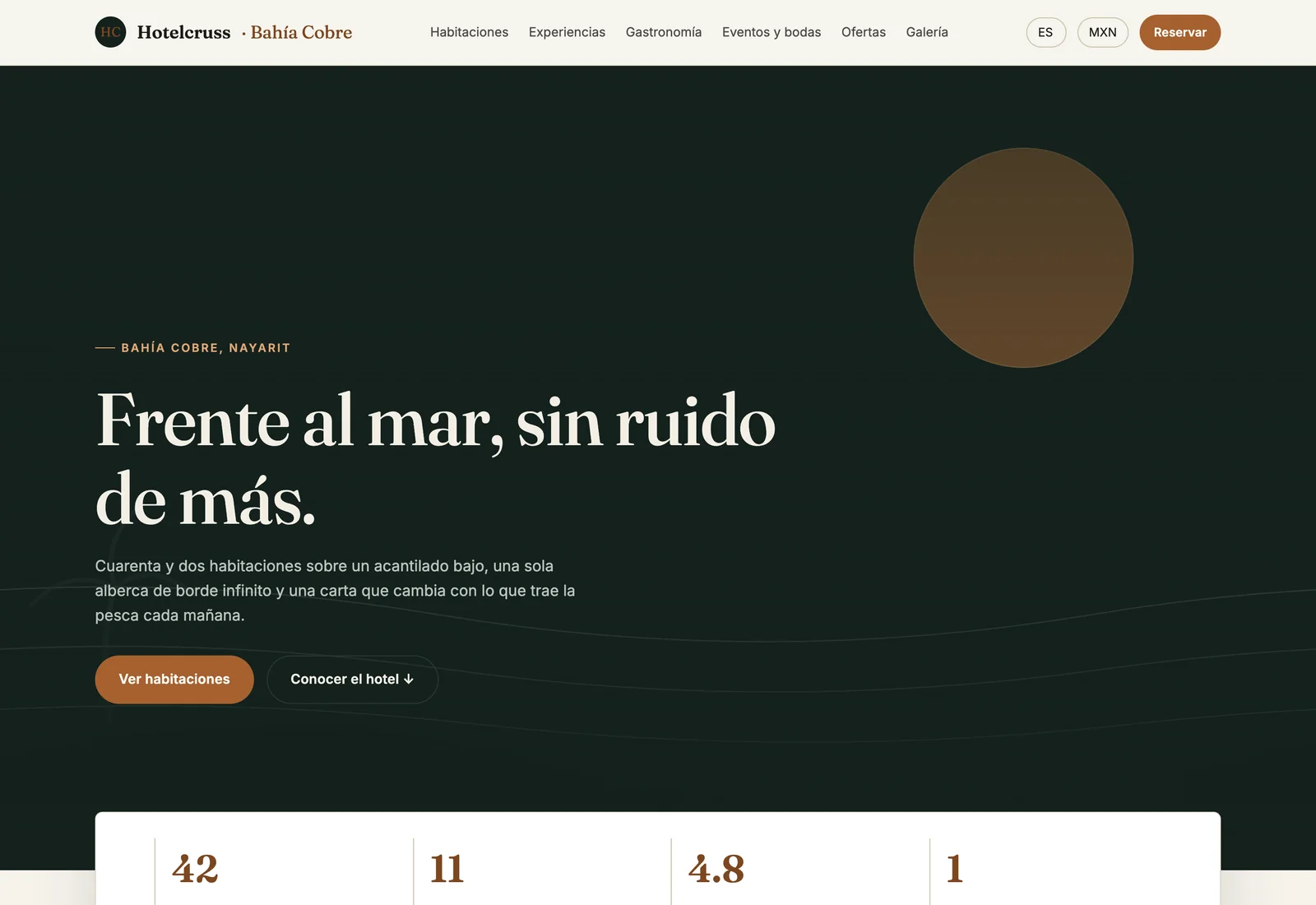Click the 42 statistic number

click(195, 869)
